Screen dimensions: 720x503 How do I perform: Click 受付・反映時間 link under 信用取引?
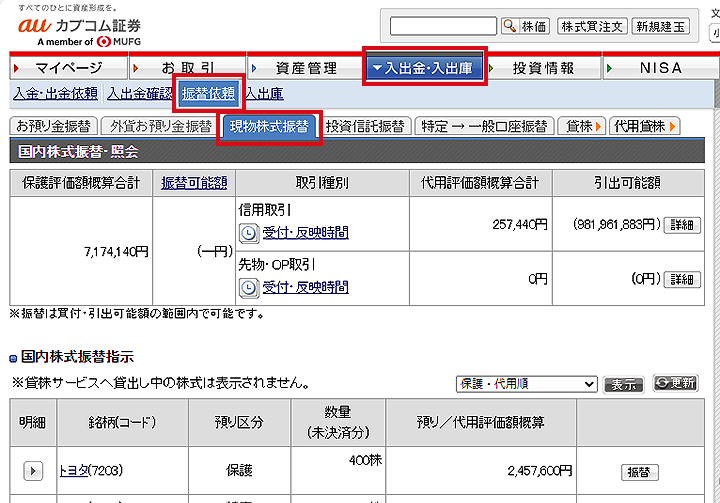coord(305,233)
